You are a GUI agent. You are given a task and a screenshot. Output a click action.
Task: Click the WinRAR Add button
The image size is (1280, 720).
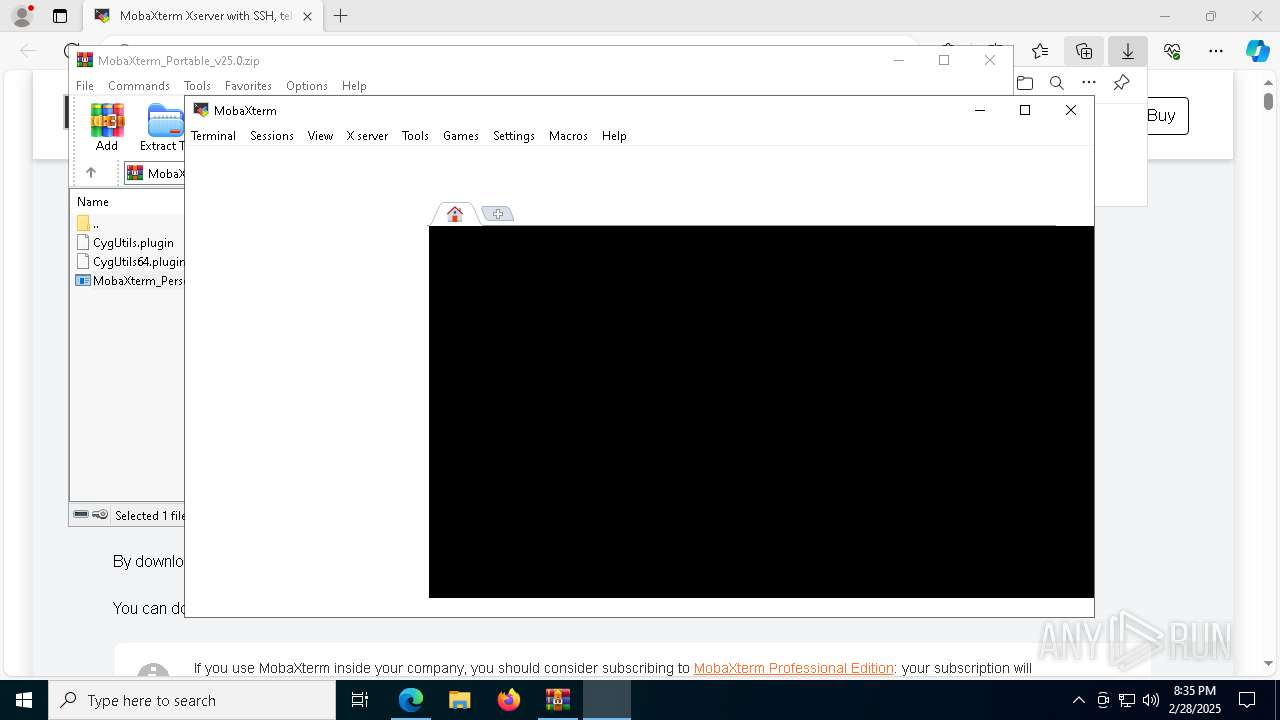(x=107, y=127)
